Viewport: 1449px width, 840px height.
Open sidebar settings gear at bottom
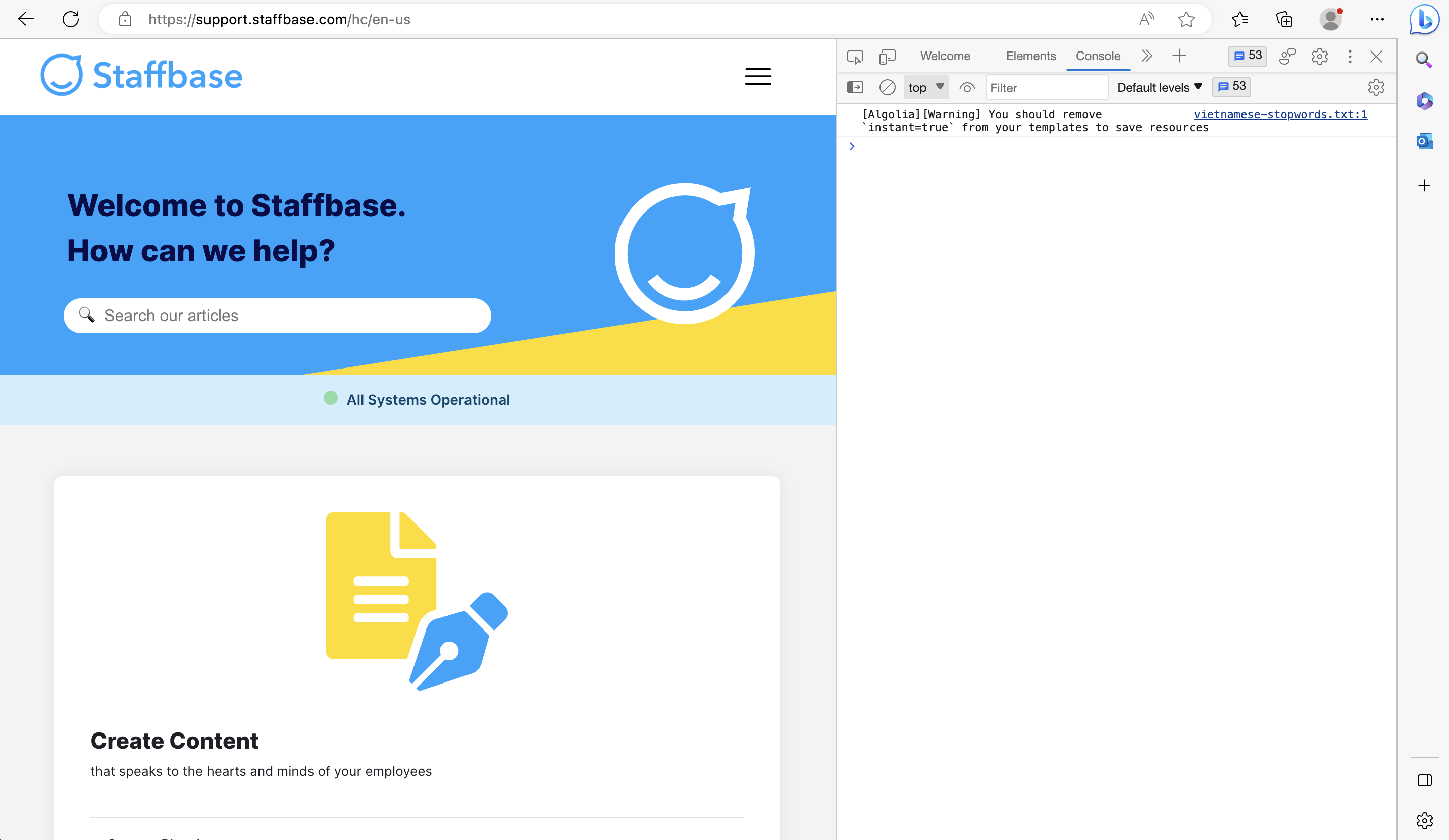coord(1424,820)
